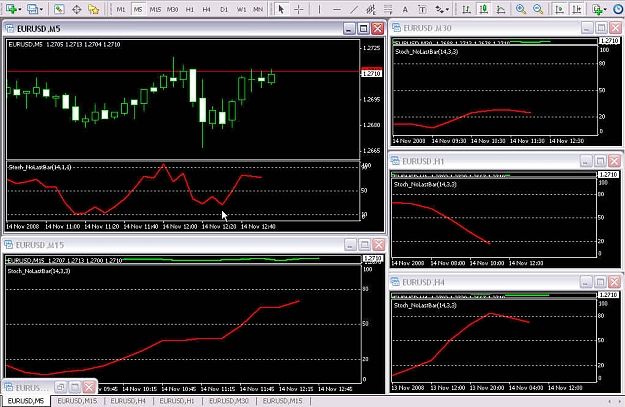Choose the Text Label 'T' tool
Image resolution: width=625 pixels, height=407 pixels.
point(422,9)
